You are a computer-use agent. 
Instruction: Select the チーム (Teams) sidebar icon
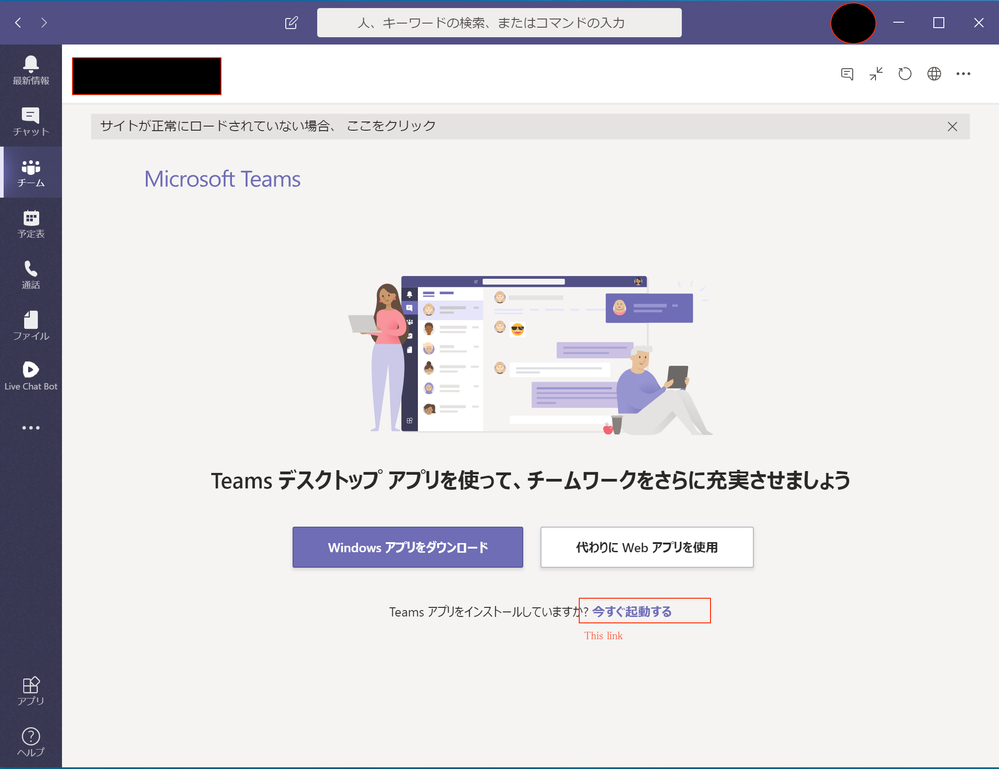point(31,171)
